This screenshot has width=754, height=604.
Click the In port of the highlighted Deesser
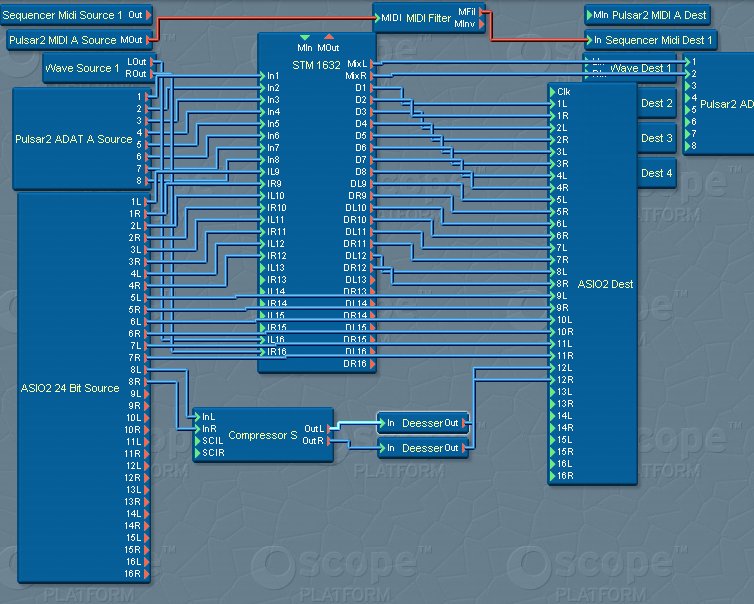point(383,423)
